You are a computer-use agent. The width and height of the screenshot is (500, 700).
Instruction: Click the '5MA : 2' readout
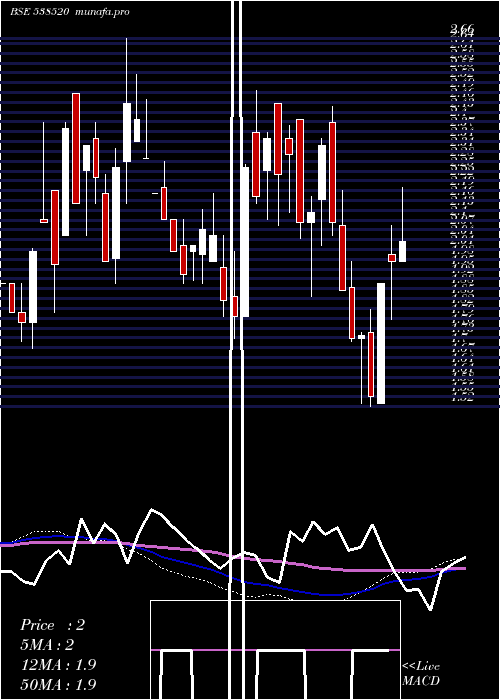click(x=47, y=645)
